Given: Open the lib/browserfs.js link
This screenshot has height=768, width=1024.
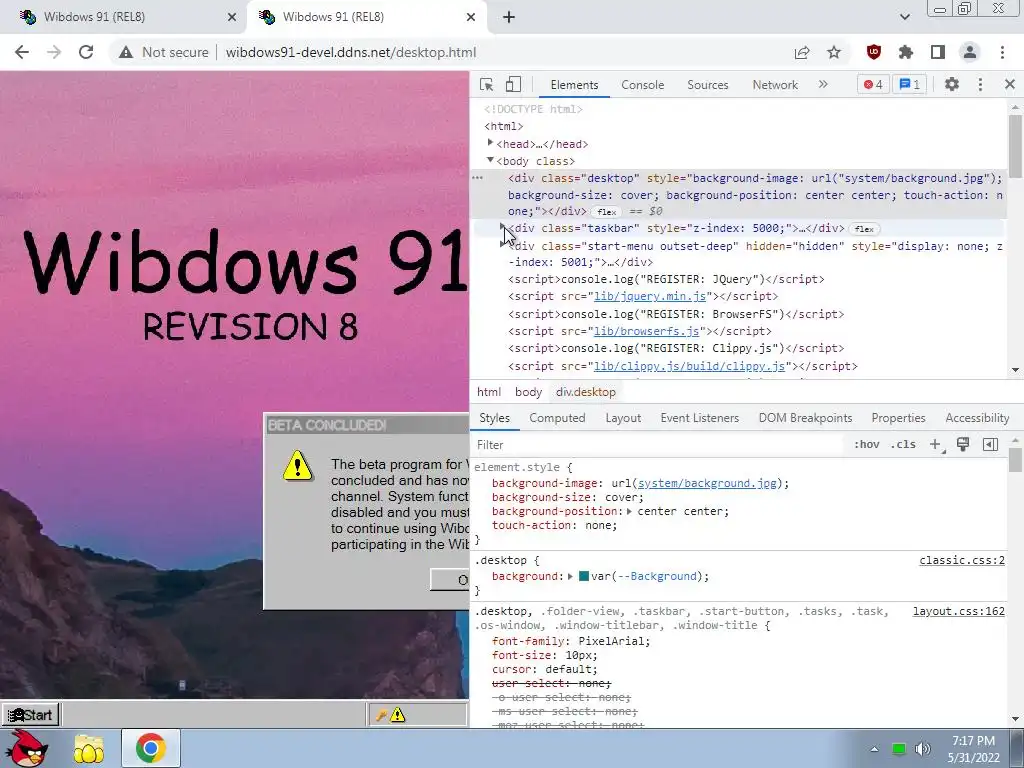Looking at the screenshot, I should tap(647, 332).
